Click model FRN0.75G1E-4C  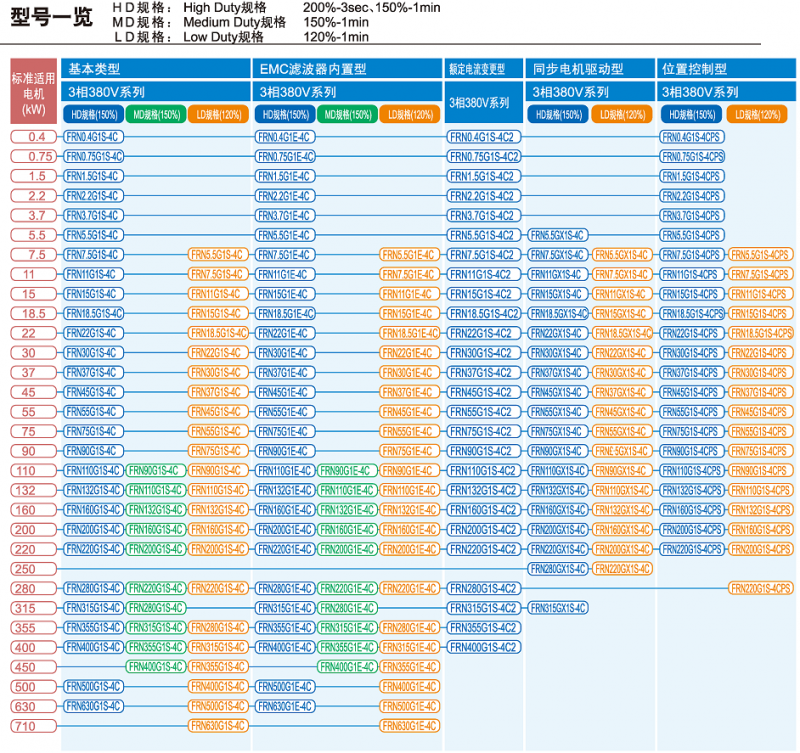pos(285,157)
